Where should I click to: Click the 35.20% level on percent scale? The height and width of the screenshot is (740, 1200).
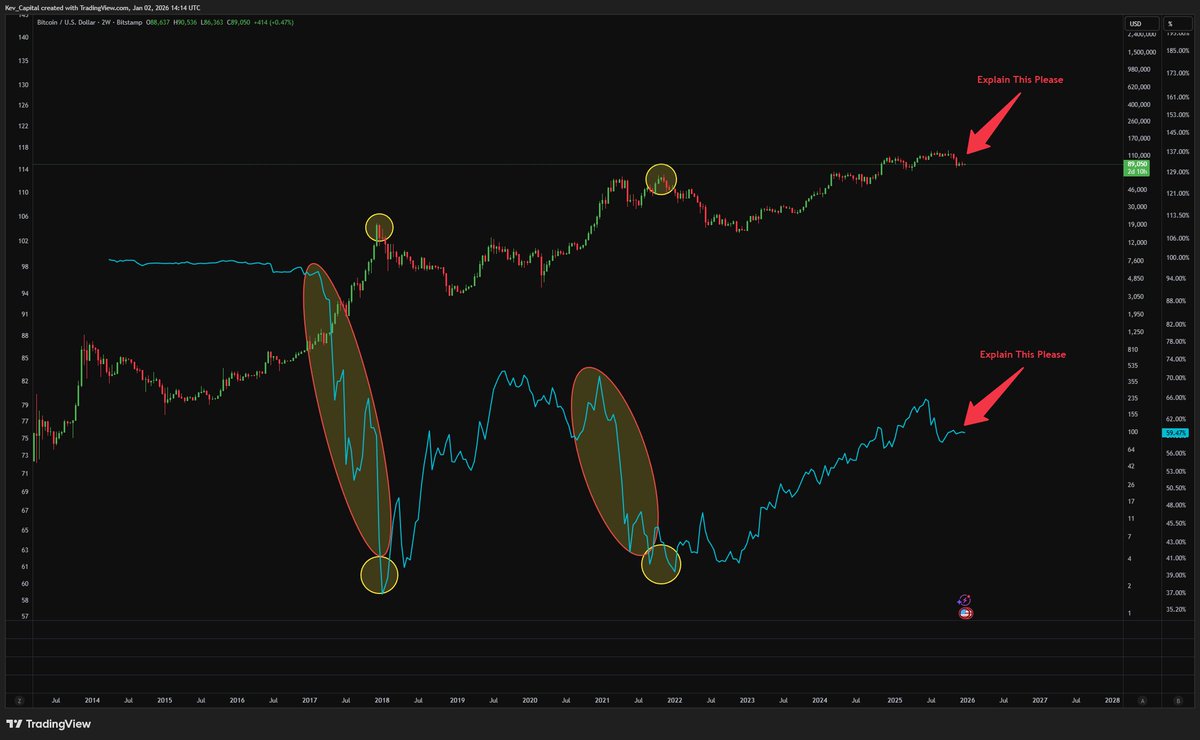coord(1176,608)
